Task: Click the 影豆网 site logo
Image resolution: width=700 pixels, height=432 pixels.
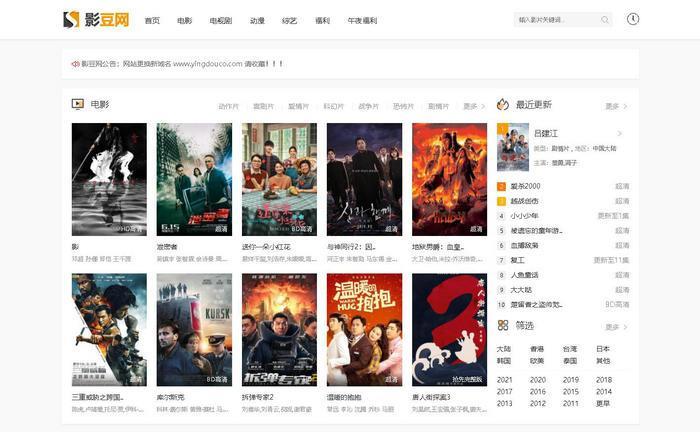Action: [x=96, y=20]
